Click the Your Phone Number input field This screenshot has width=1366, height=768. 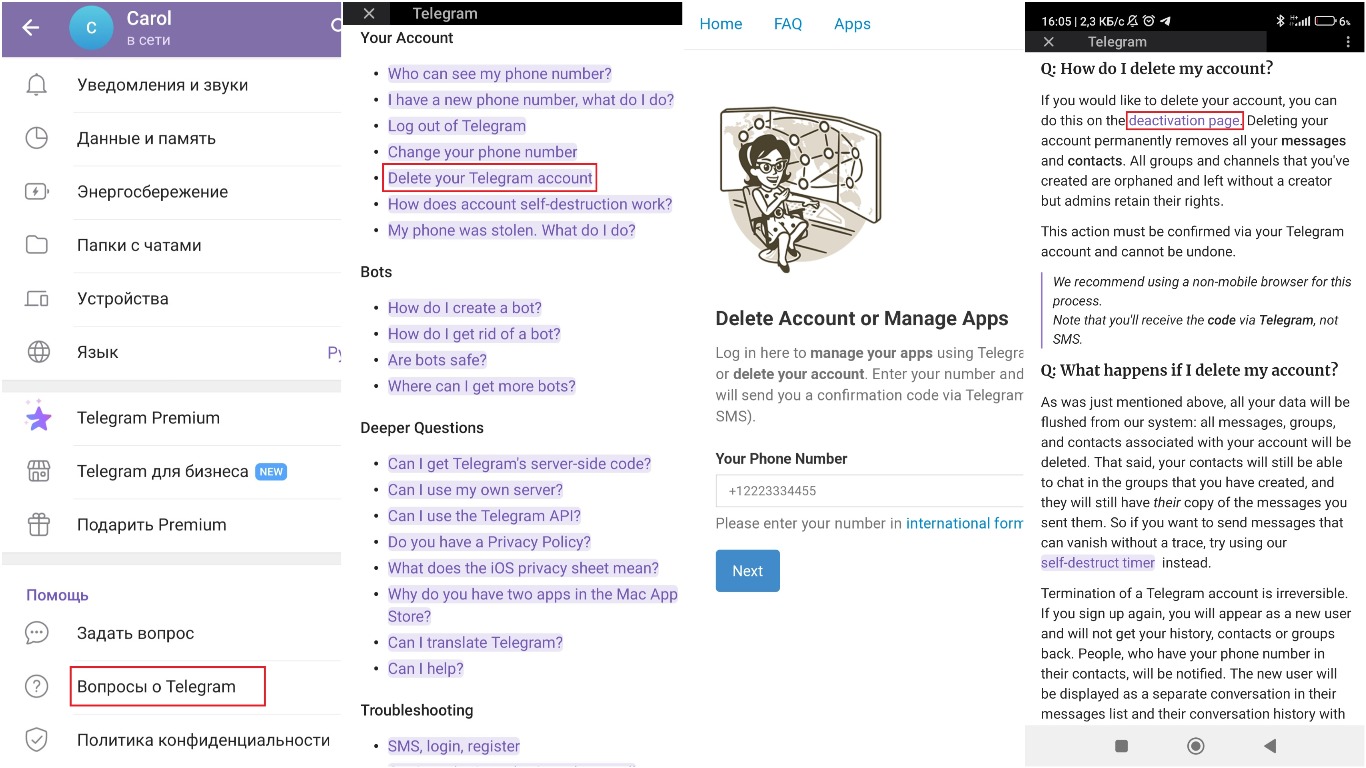point(870,491)
